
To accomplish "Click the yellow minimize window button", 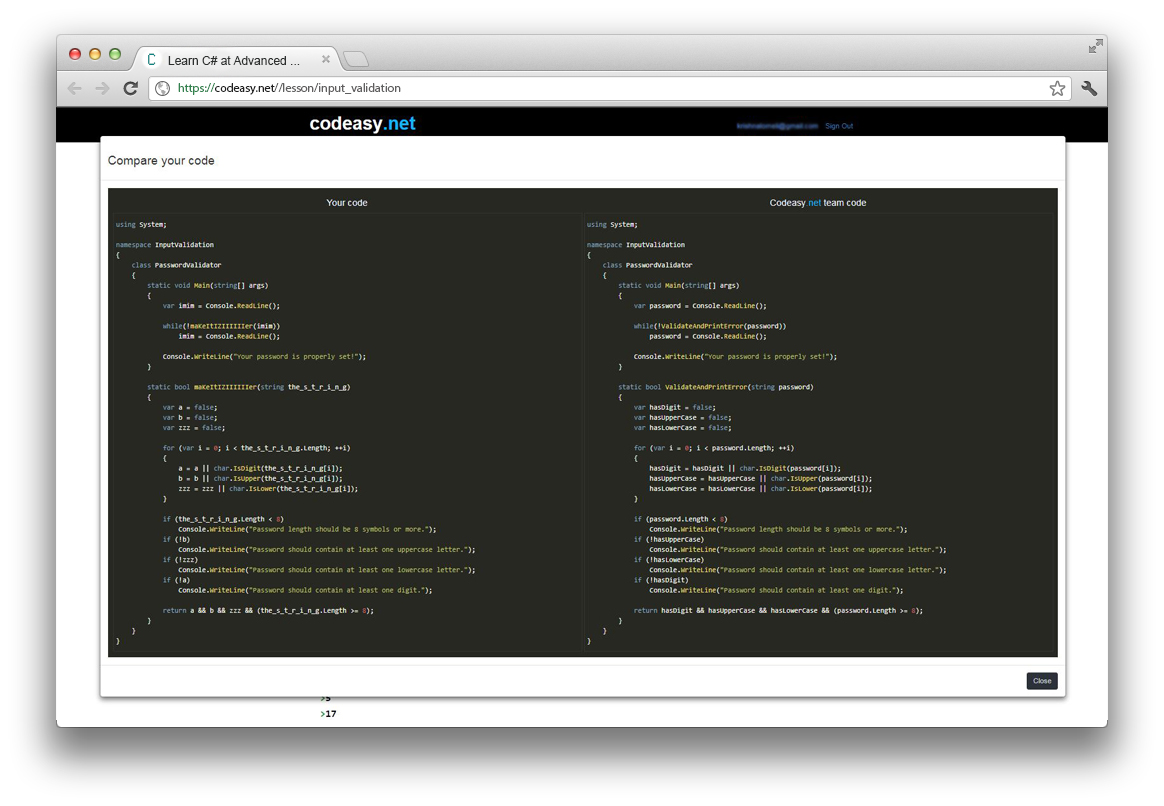I will coord(95,53).
